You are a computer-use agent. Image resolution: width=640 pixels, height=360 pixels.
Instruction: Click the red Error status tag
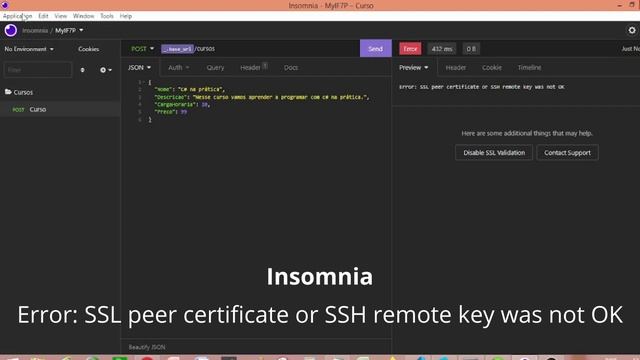(410, 49)
